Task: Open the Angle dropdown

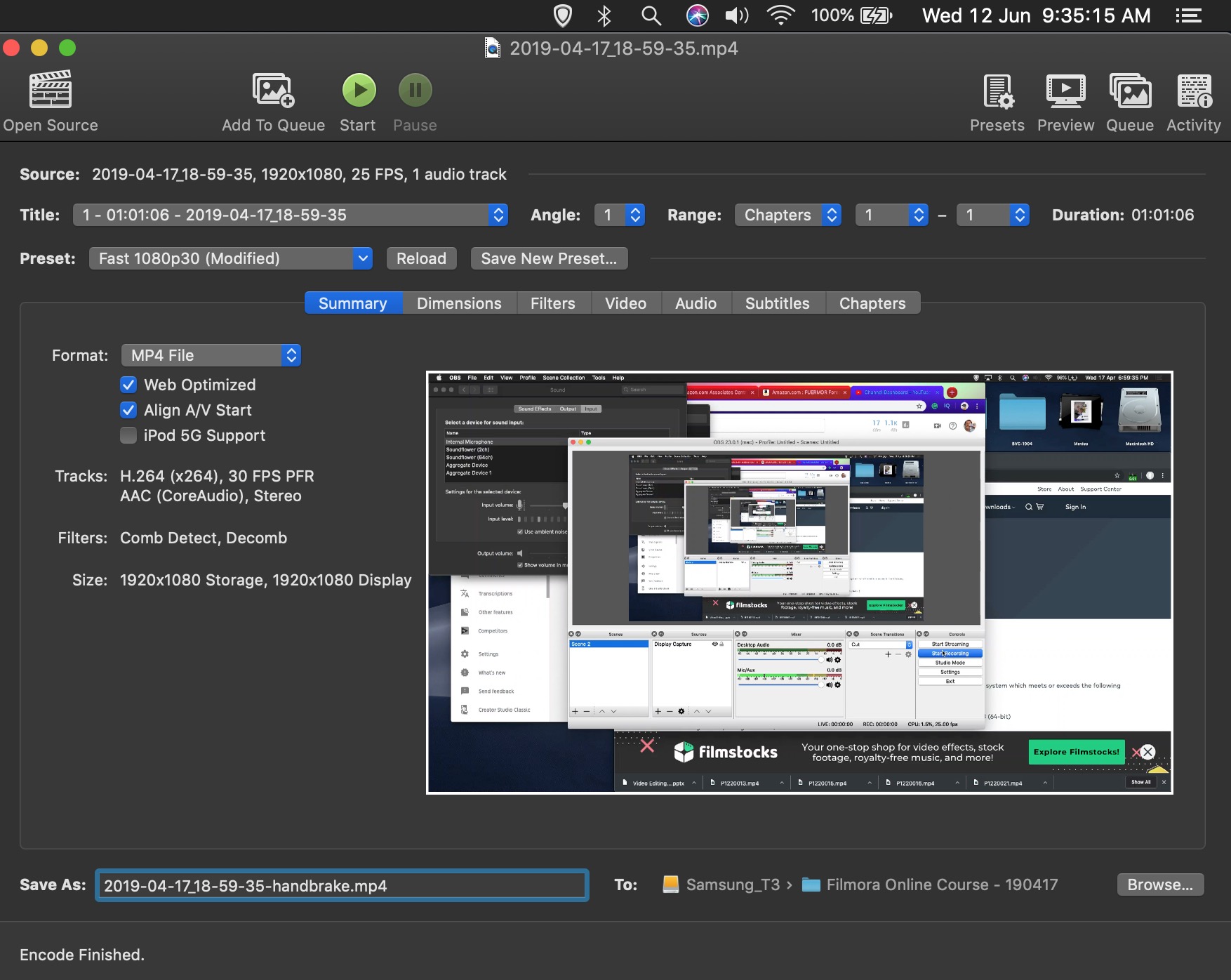Action: point(619,215)
